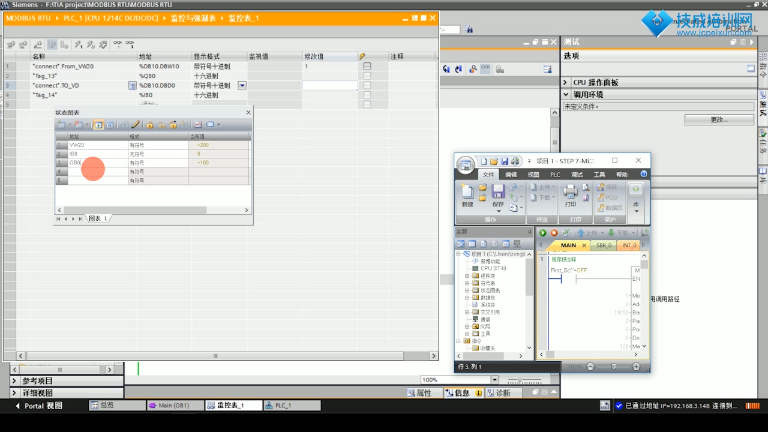The height and width of the screenshot is (432, 768).
Task: Toggle modify checkbox for connect.From_VW20 row
Action: pyautogui.click(x=367, y=66)
